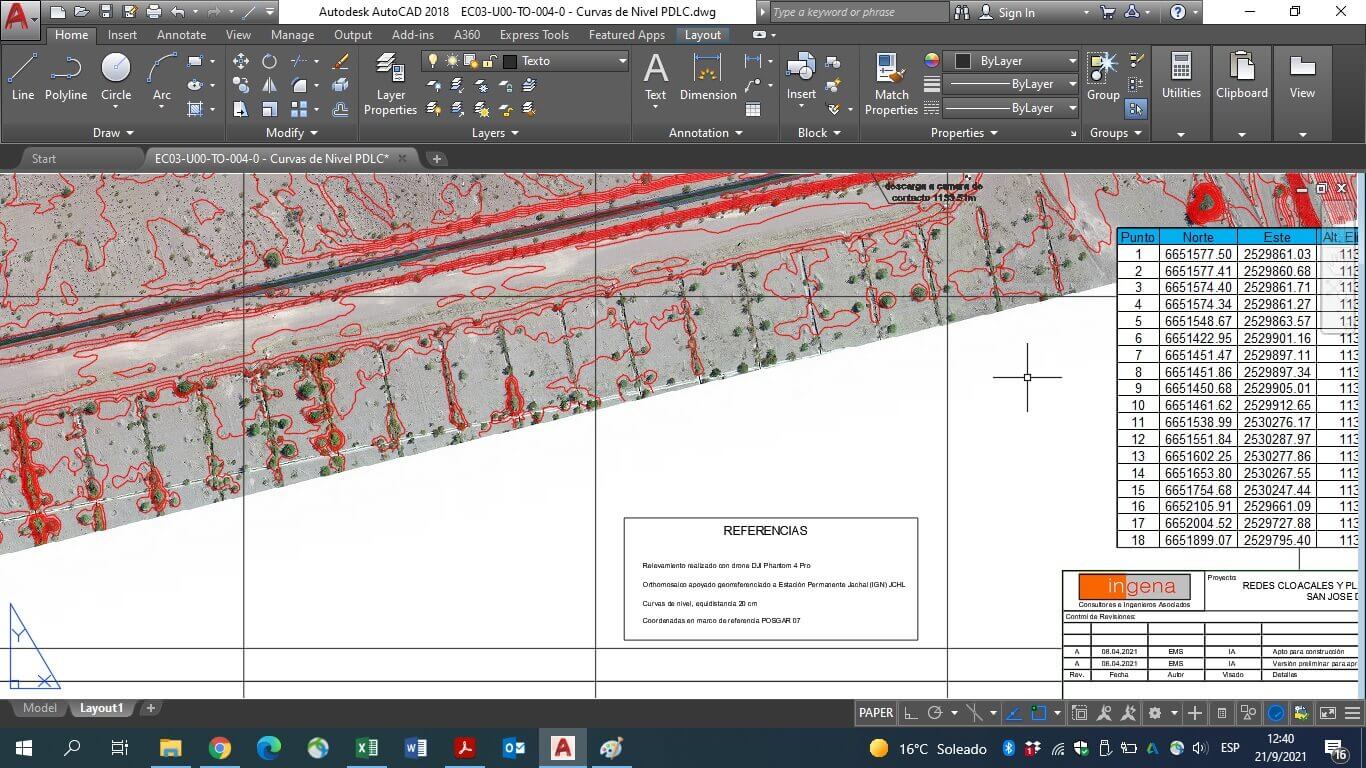Switch to the Annotate ribbon tab

(181, 35)
